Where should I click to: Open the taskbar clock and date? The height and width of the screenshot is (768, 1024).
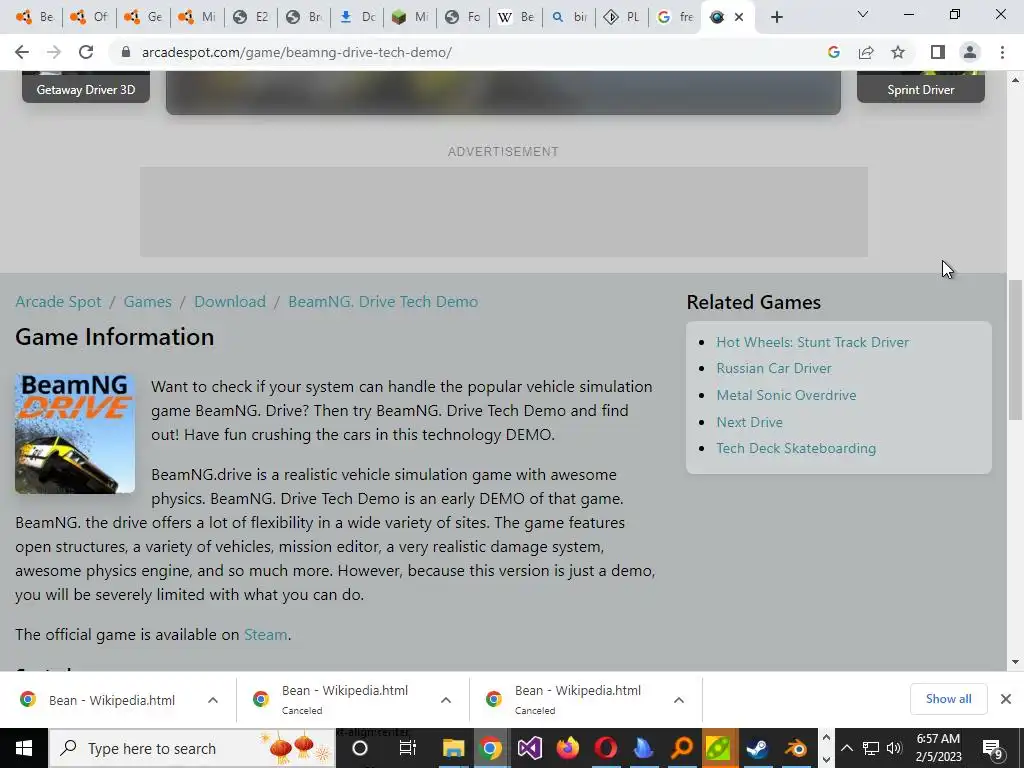(x=938, y=748)
